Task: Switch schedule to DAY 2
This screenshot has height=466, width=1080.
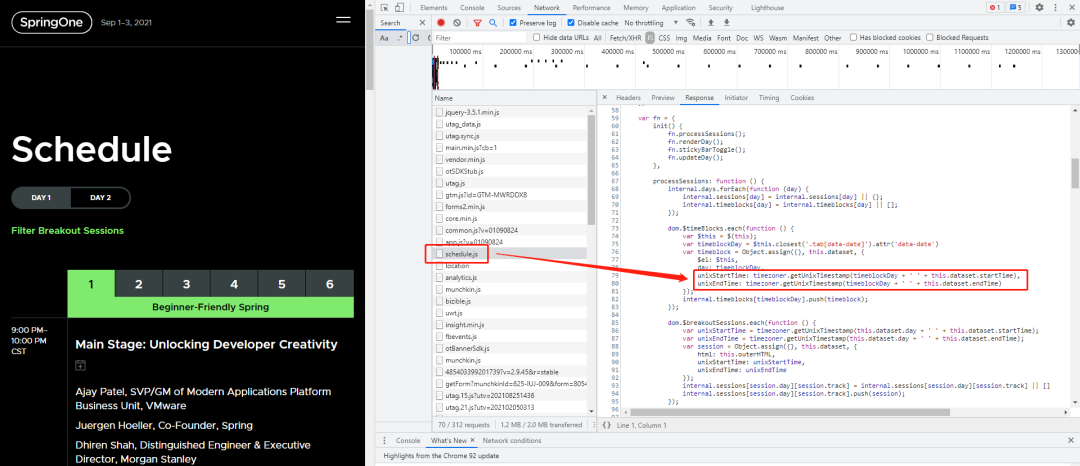Action: point(100,198)
